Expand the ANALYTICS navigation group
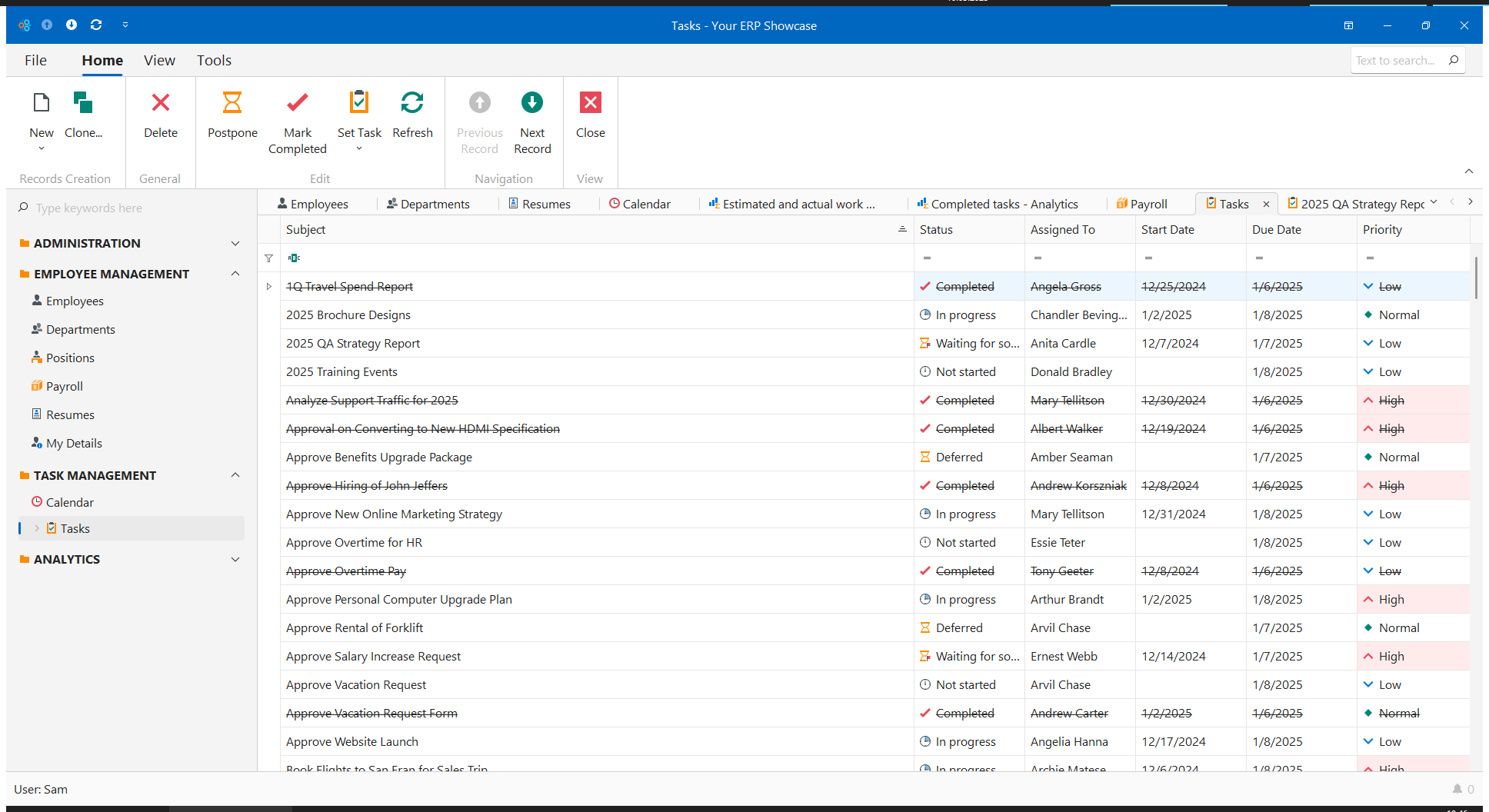Viewport: 1489px width, 812px height. click(235, 560)
